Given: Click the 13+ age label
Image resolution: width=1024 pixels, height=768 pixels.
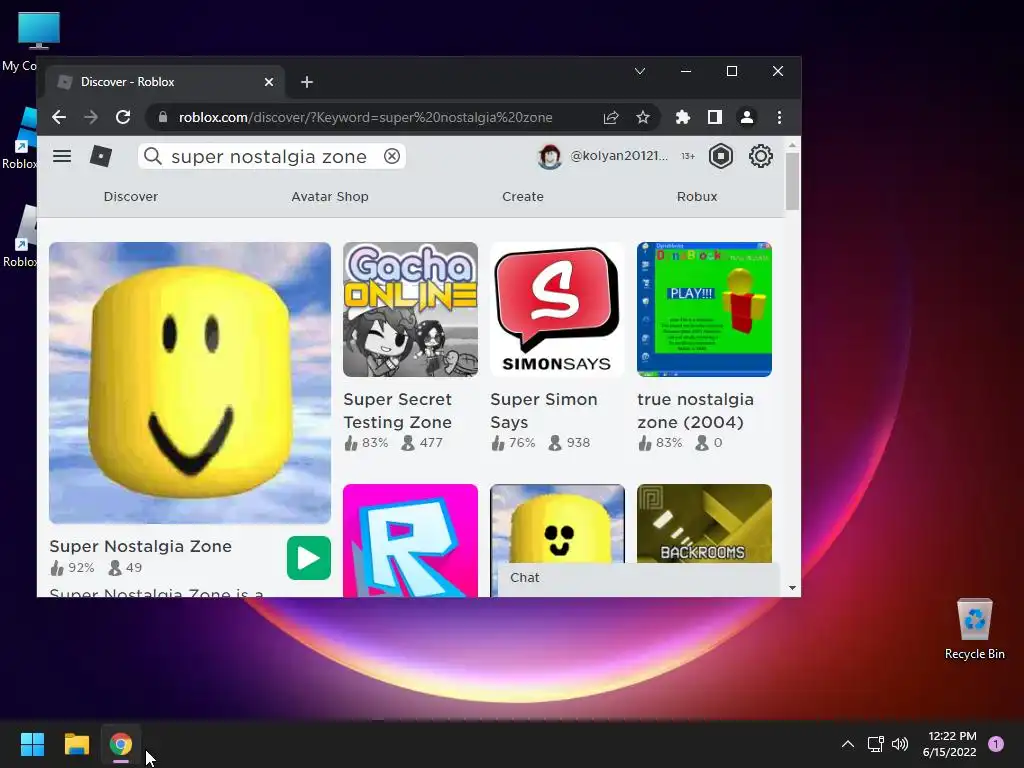Looking at the screenshot, I should (x=688, y=156).
